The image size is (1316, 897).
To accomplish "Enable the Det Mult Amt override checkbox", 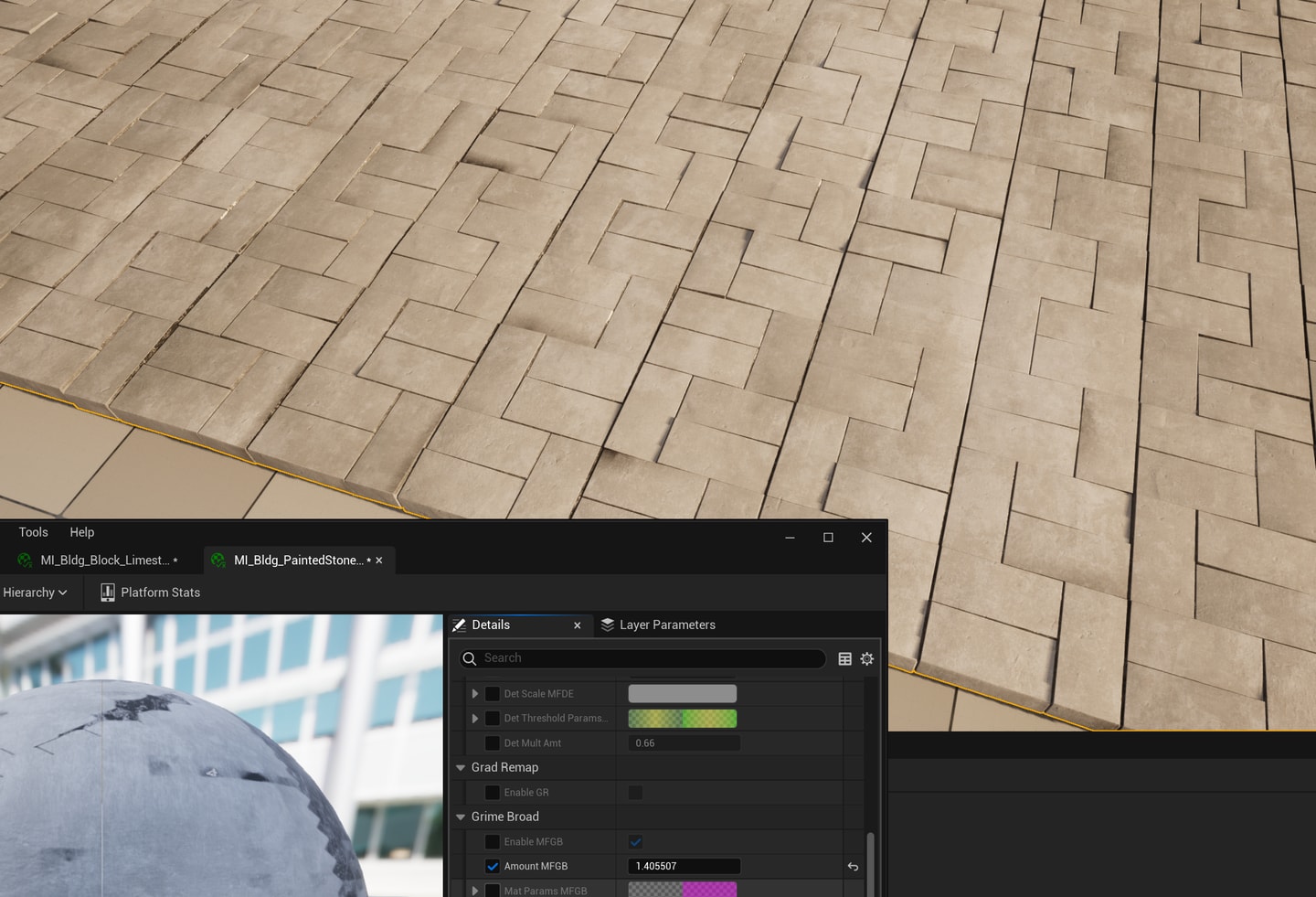I will tap(493, 743).
